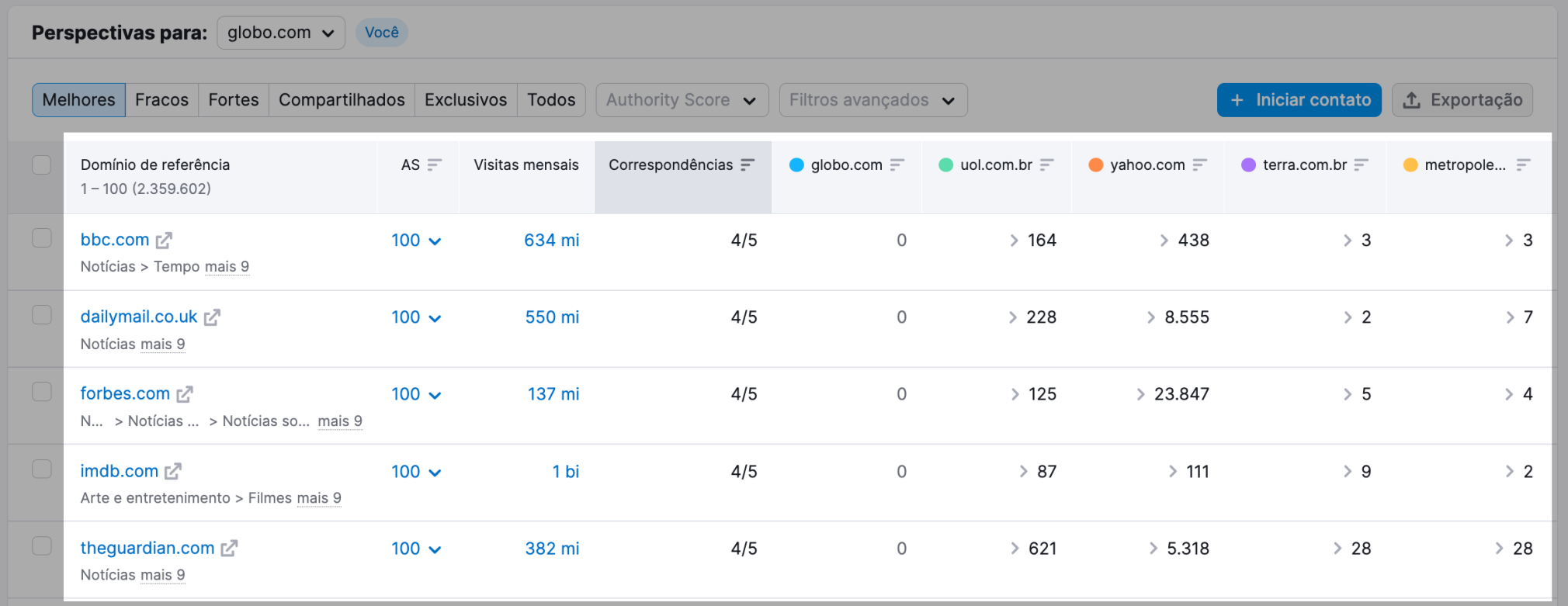Toggle the select-all checkbox in header

pyautogui.click(x=42, y=164)
